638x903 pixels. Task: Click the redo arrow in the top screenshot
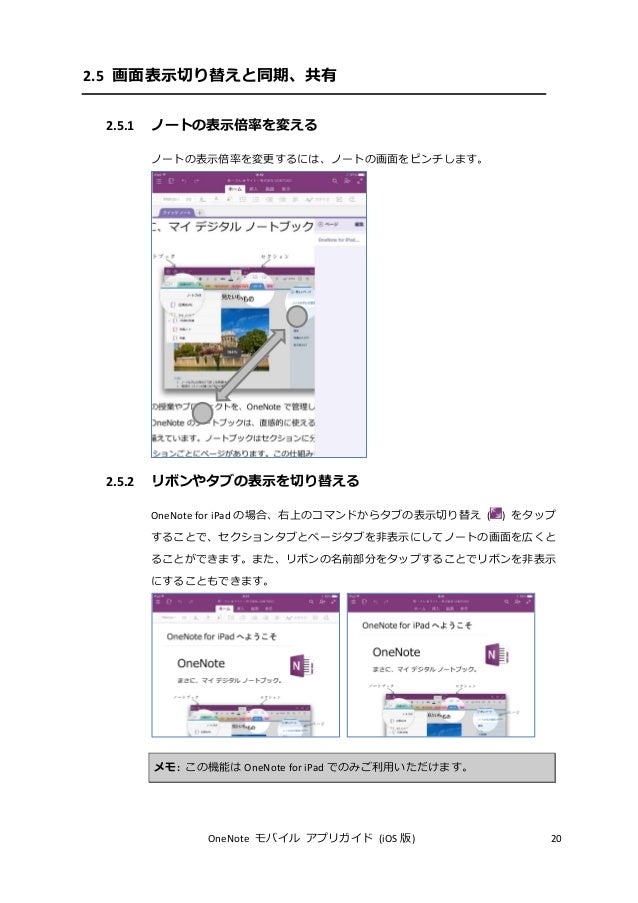196,181
